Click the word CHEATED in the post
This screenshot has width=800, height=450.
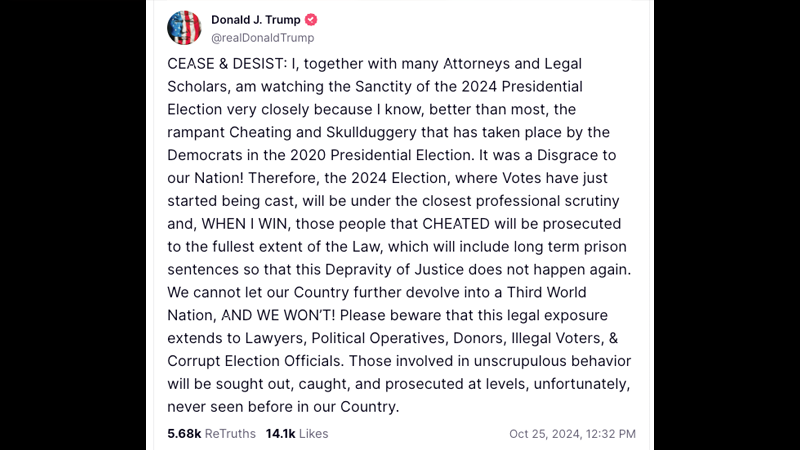[x=456, y=224]
